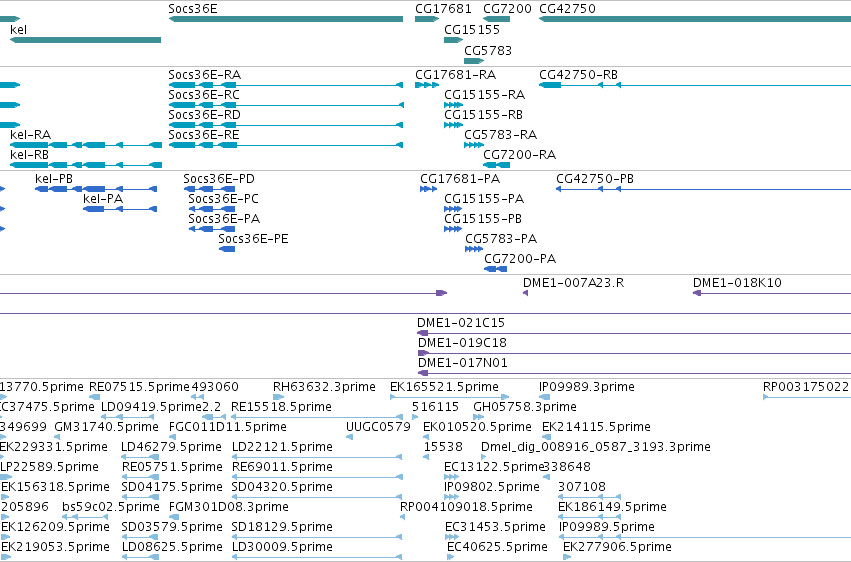Select the LD08625.5prime EST feature

140,557
